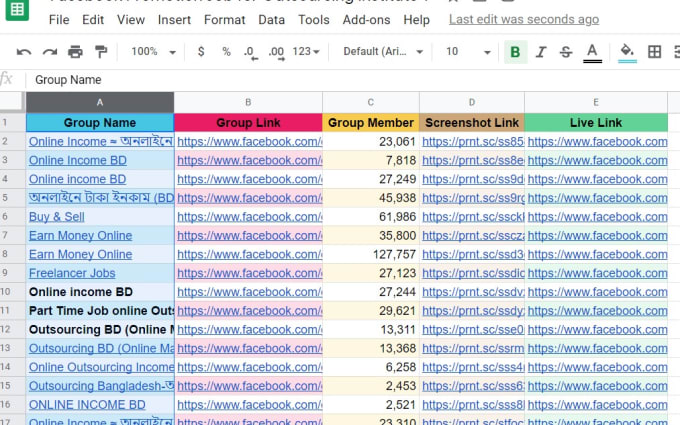This screenshot has height=425, width=680.
Task: Open the Insert menu
Action: click(174, 20)
